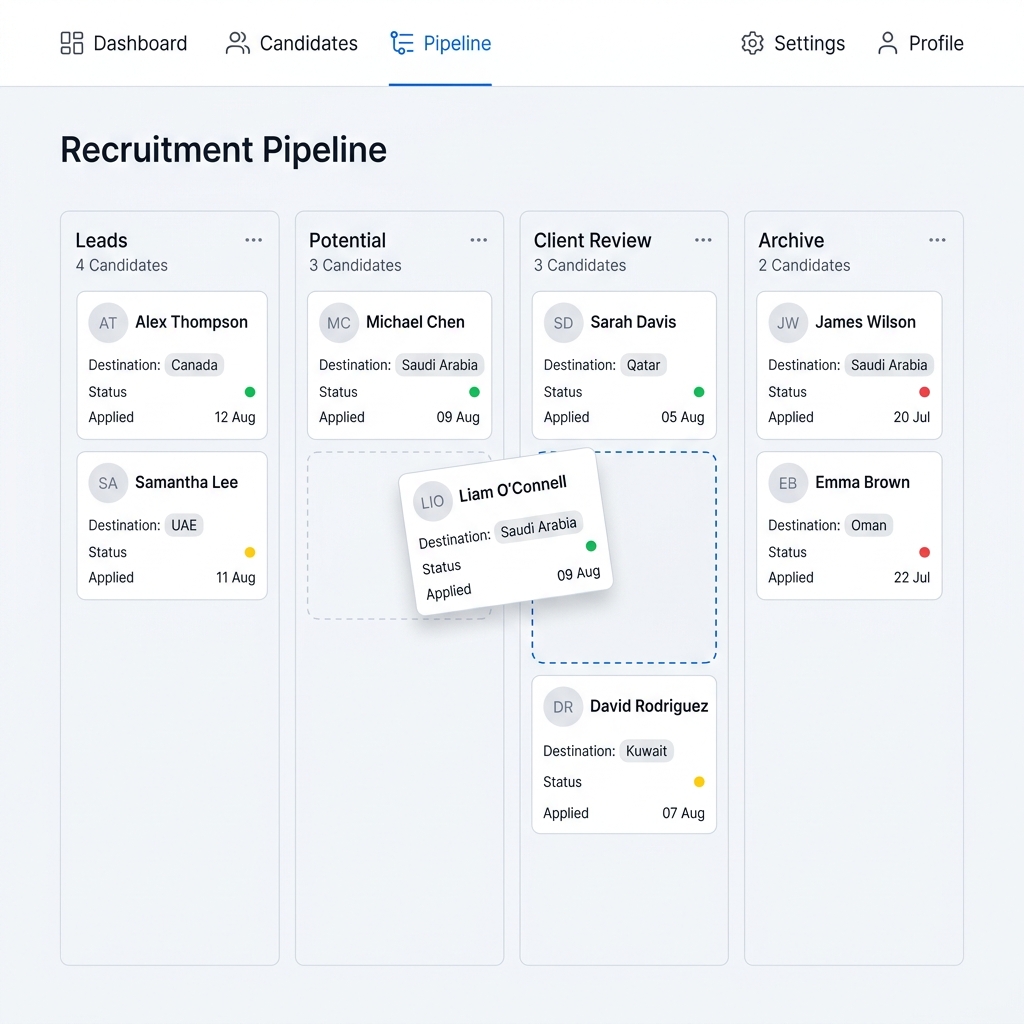
Task: Click the EB avatar of Emma Brown
Action: pos(788,483)
